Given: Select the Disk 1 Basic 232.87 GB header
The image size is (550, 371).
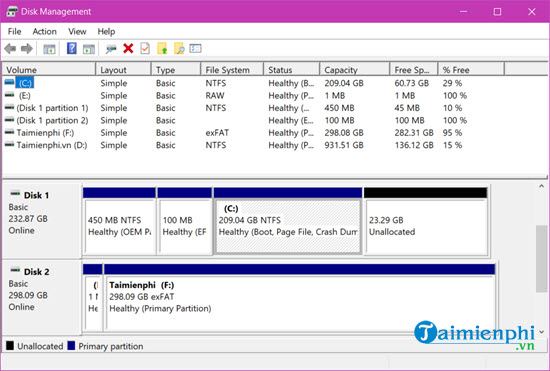Looking at the screenshot, I should (41, 221).
